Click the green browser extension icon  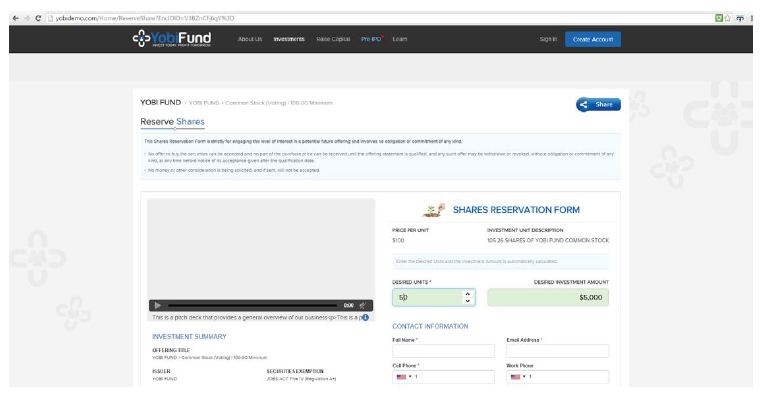(x=721, y=18)
